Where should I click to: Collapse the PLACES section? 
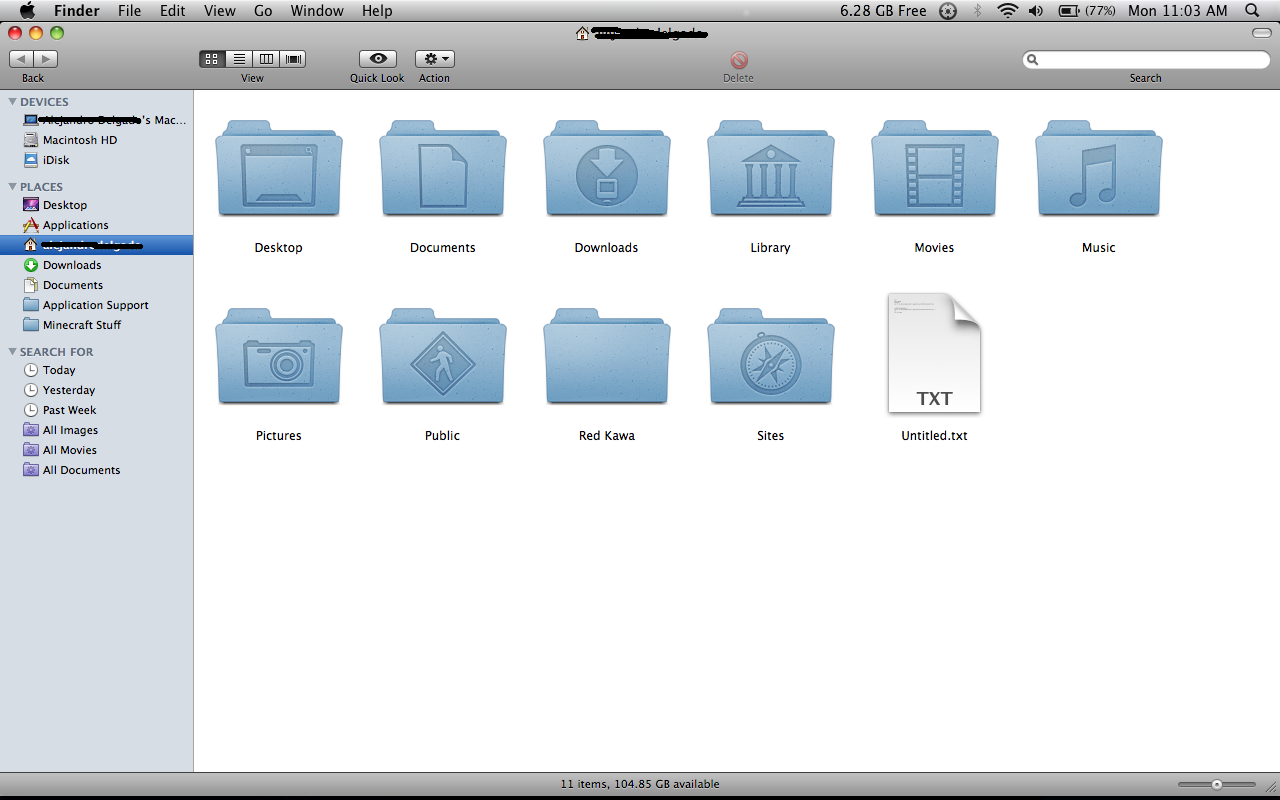pyautogui.click(x=12, y=187)
